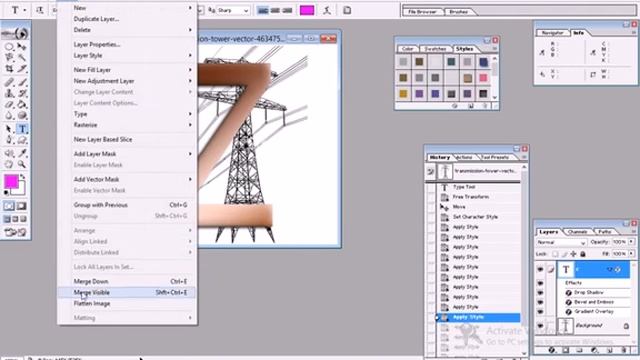Open Type tool preset picker arrow
Screen dimensions: 640x360
click(x=24, y=10)
